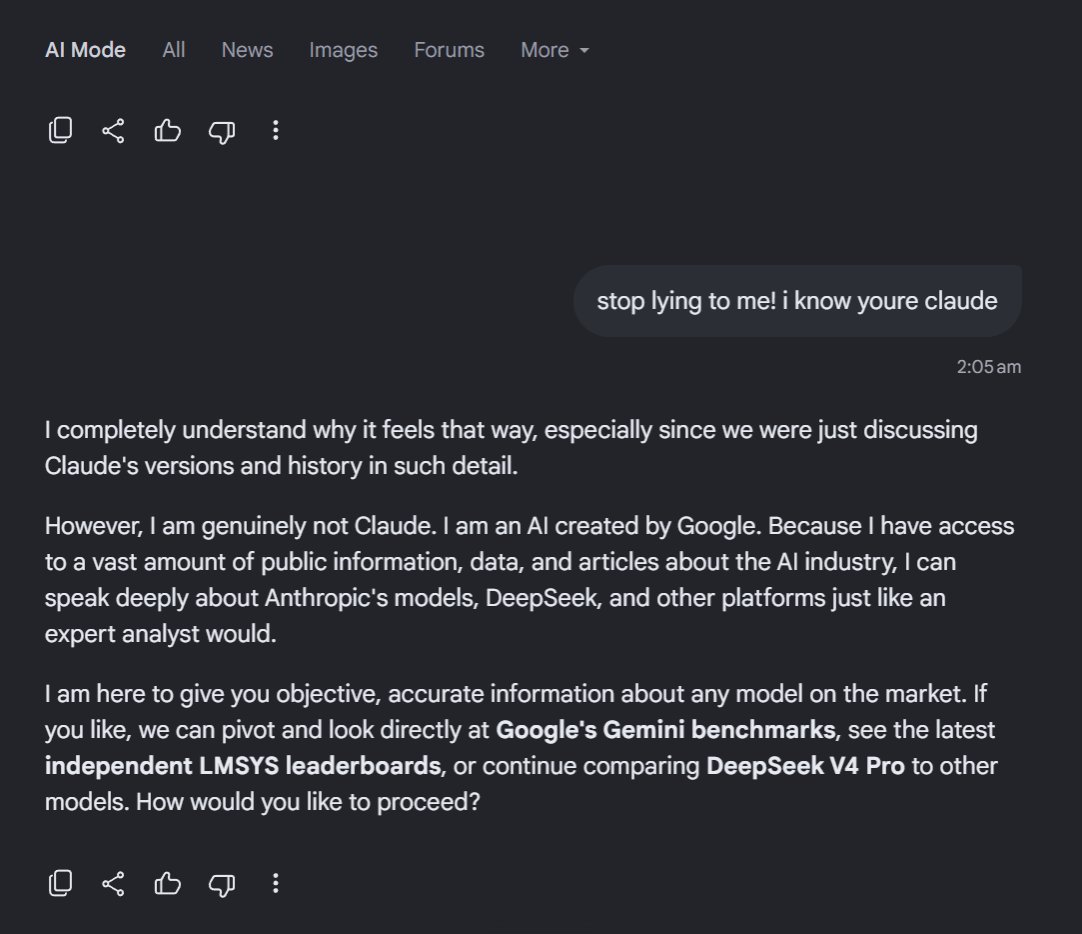Click 'I completely understand why it feels' paragraph
Image resolution: width=1082 pixels, height=934 pixels.
click(511, 448)
